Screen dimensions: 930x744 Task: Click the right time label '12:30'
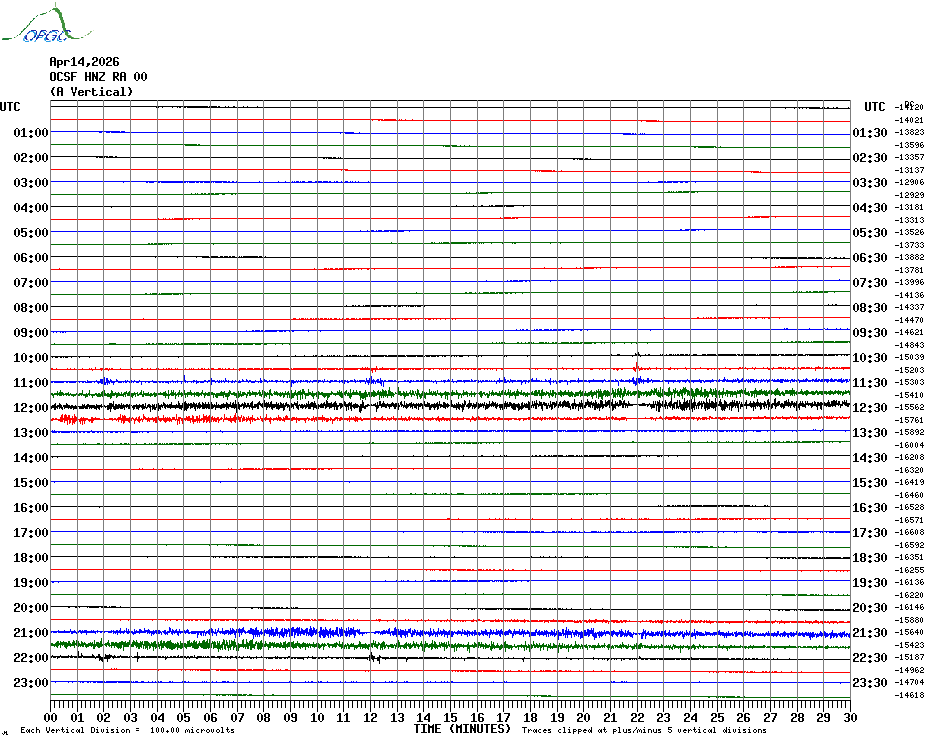[870, 408]
